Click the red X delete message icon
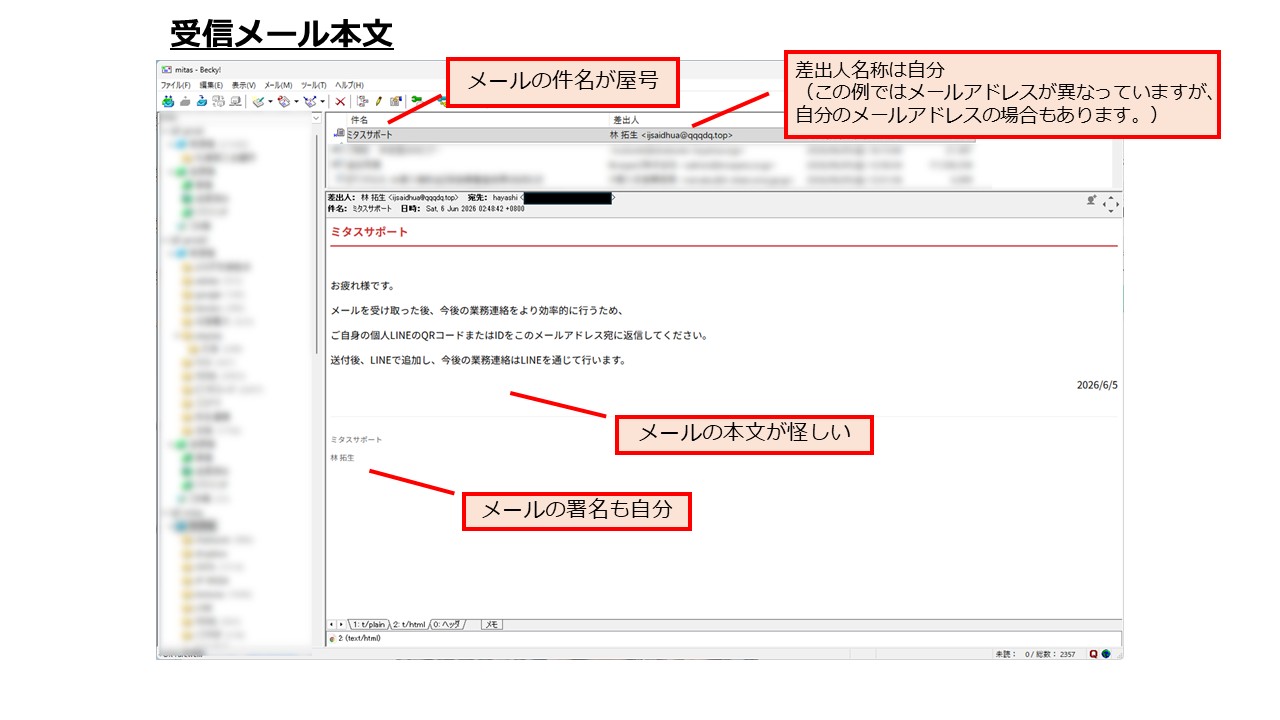This screenshot has height=720, width=1280. point(340,101)
